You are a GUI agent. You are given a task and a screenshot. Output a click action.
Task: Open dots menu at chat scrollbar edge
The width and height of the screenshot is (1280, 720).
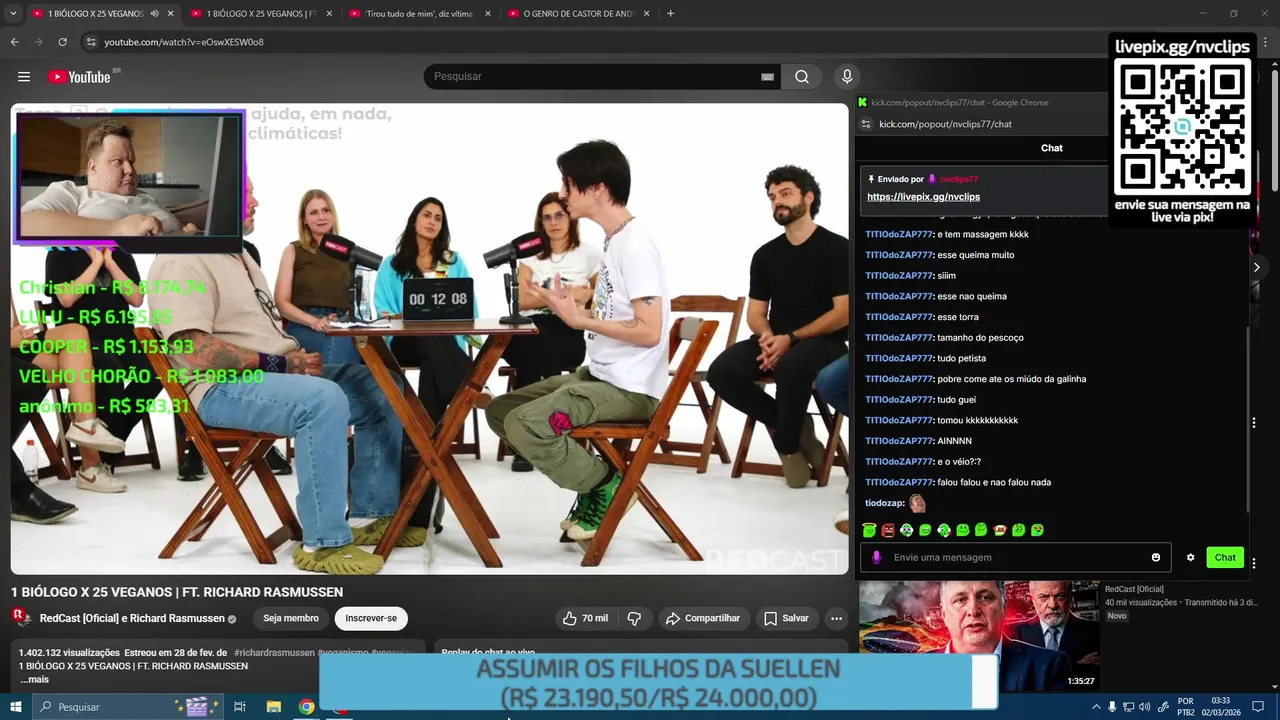pos(1253,422)
